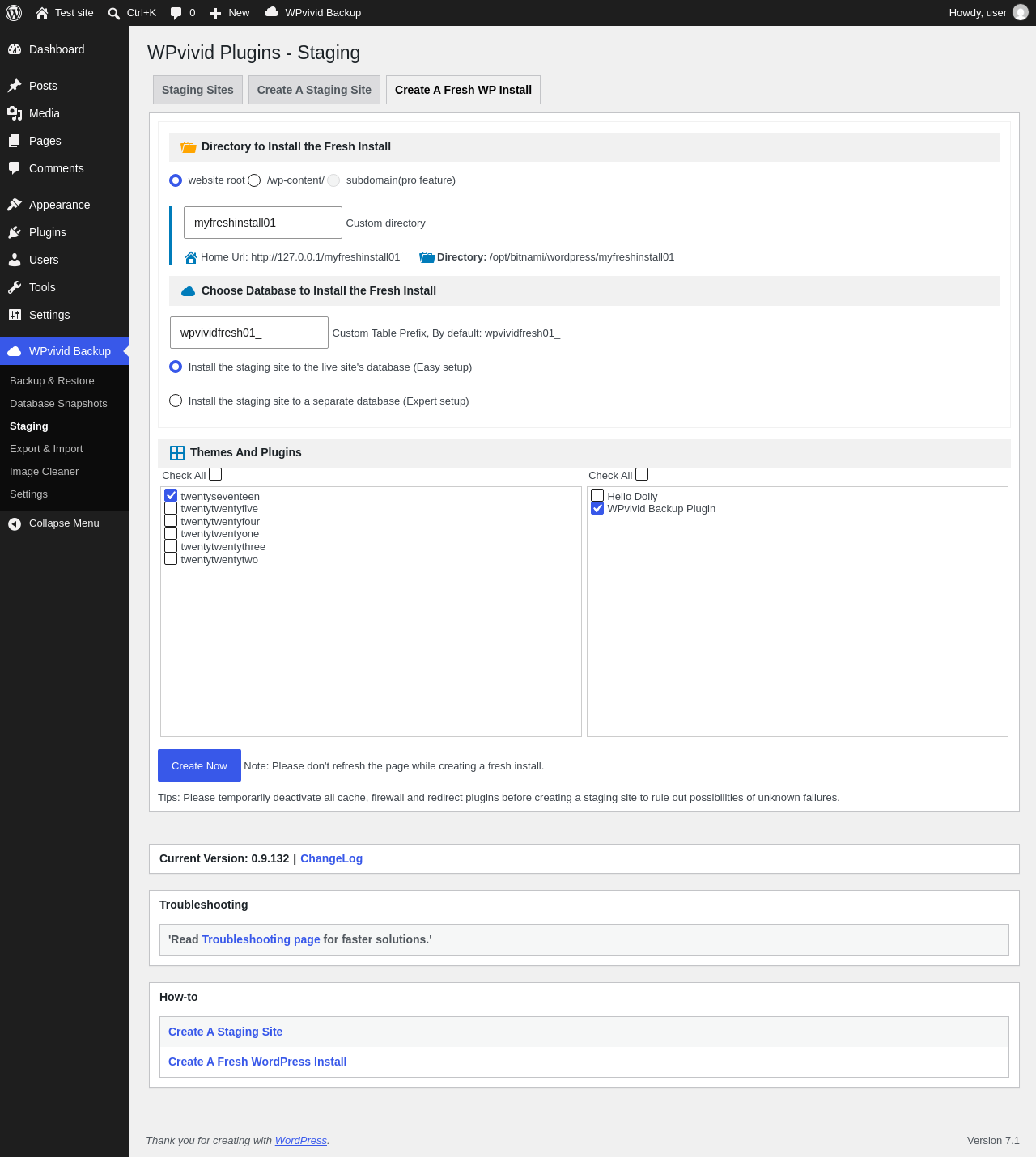1036x1157 pixels.
Task: Click the Pages icon in sidebar
Action: (x=15, y=141)
